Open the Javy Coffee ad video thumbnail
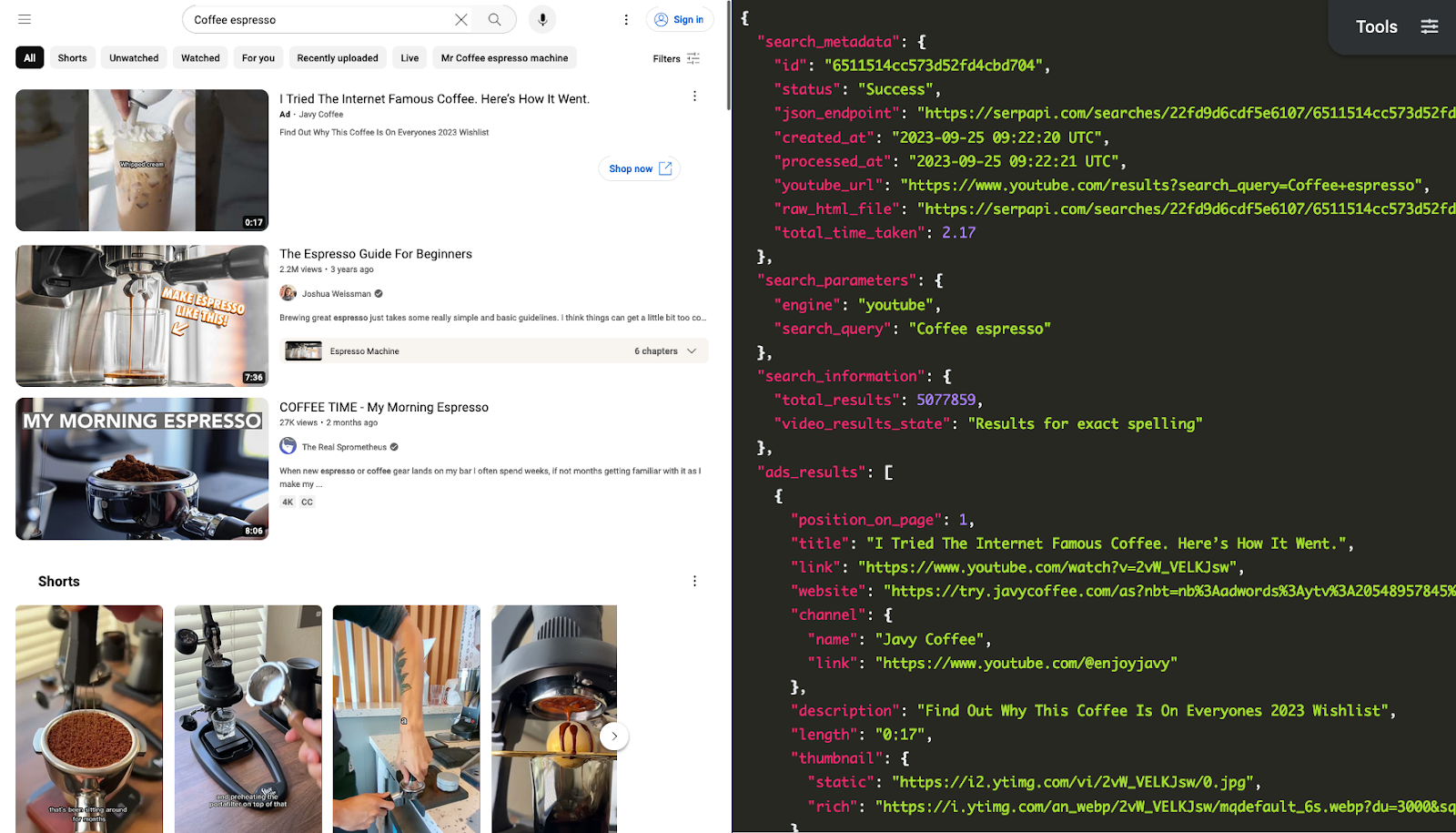This screenshot has width=1456, height=833. pyautogui.click(x=142, y=160)
